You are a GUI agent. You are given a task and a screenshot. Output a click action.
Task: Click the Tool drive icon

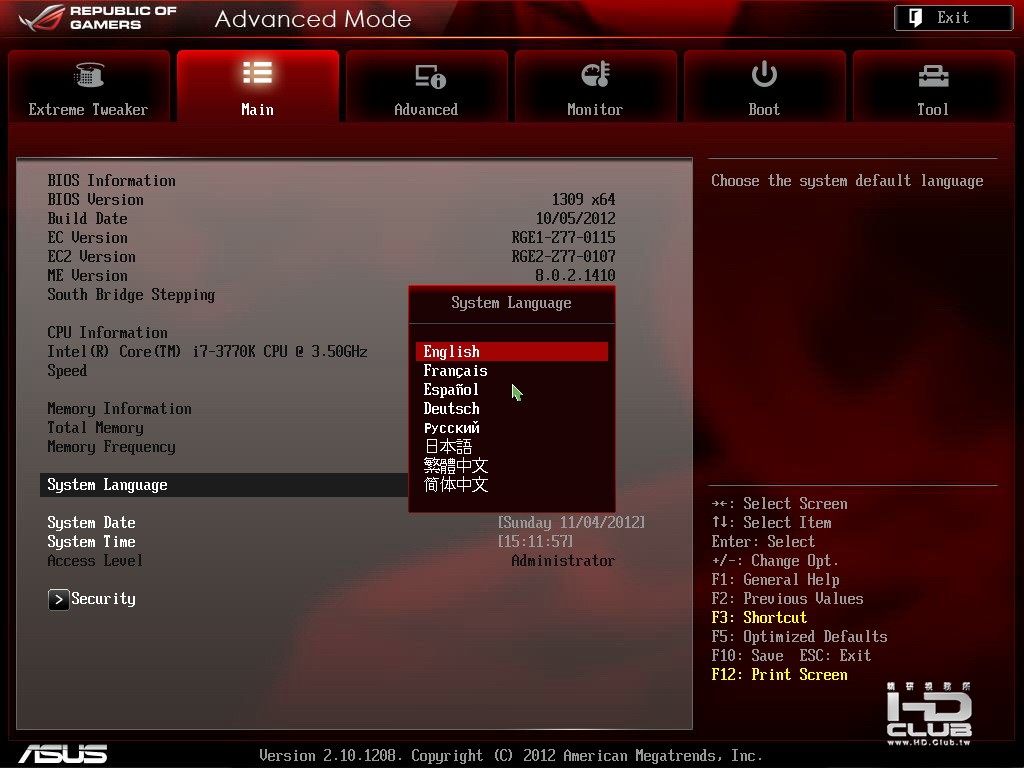pos(933,76)
